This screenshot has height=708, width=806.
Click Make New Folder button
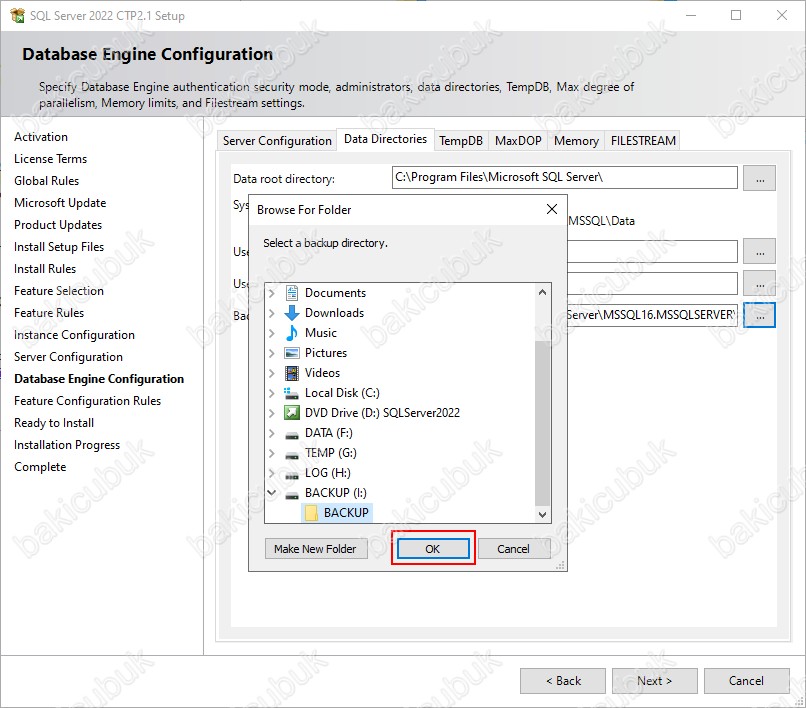click(315, 549)
